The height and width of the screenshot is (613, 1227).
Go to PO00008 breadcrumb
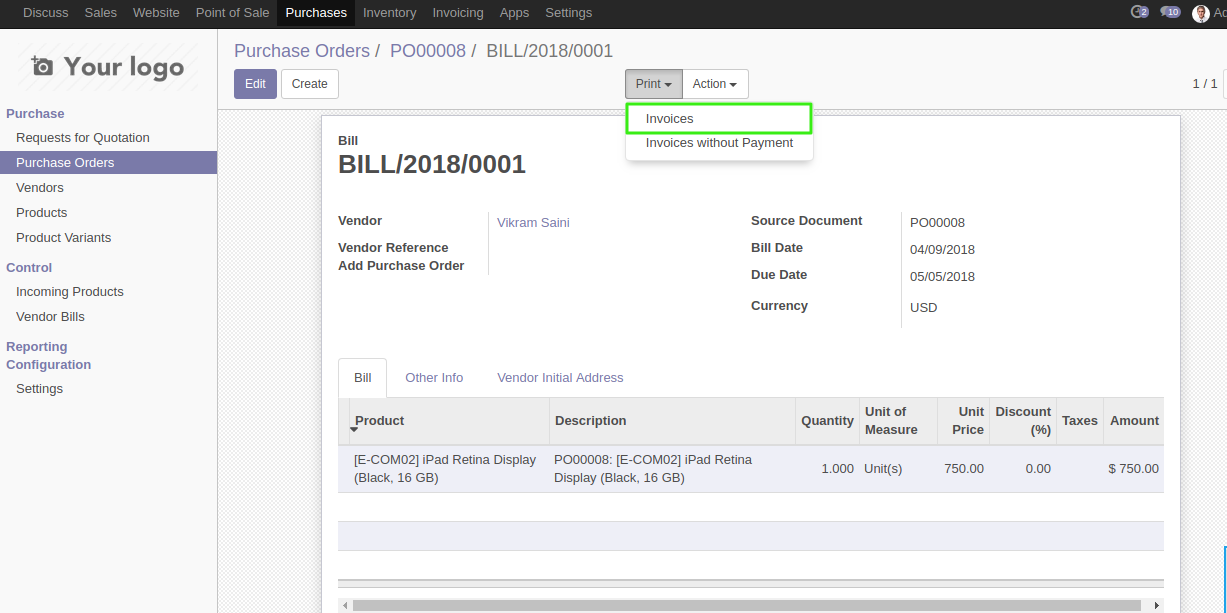(x=427, y=51)
